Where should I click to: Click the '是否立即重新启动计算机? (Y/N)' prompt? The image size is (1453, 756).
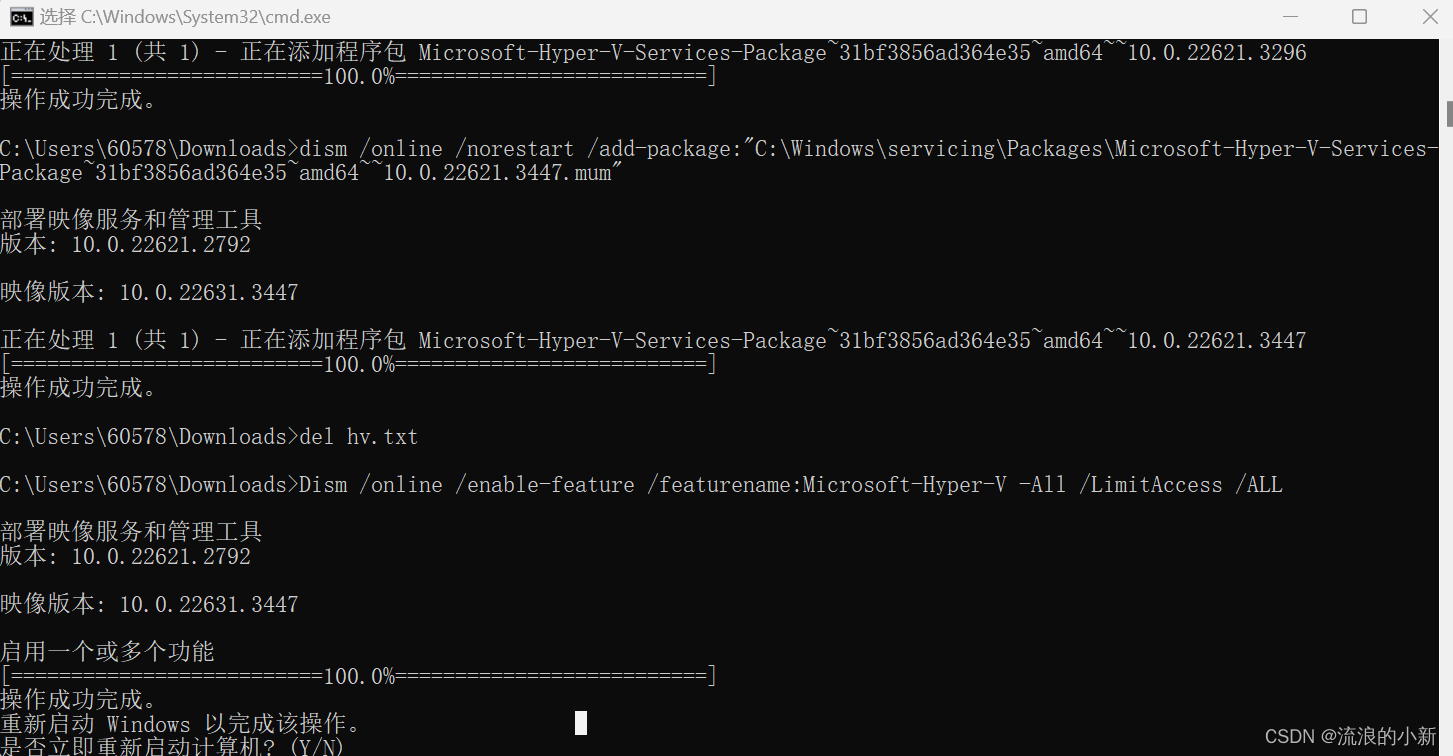tap(172, 746)
